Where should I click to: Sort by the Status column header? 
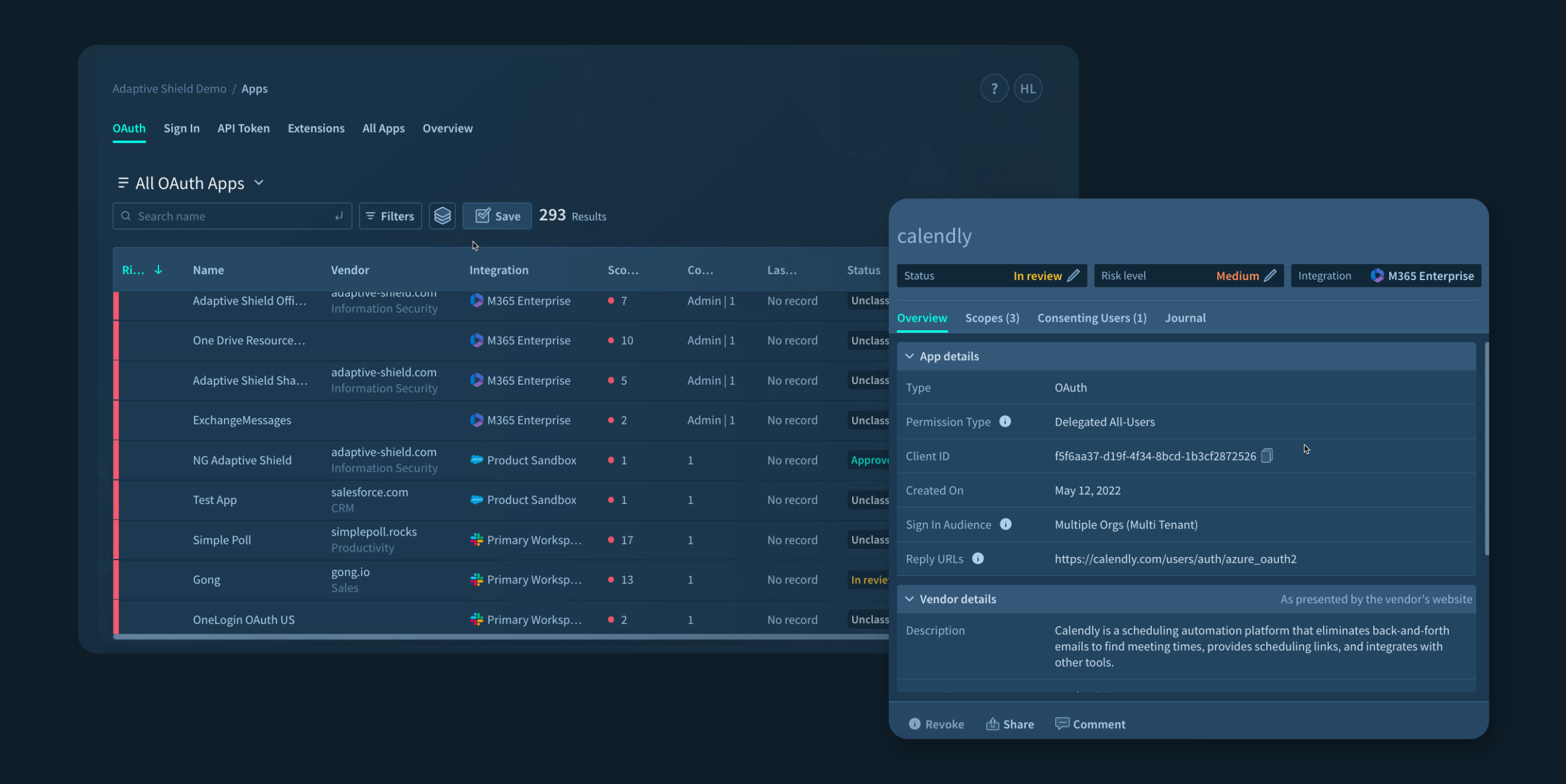(864, 270)
